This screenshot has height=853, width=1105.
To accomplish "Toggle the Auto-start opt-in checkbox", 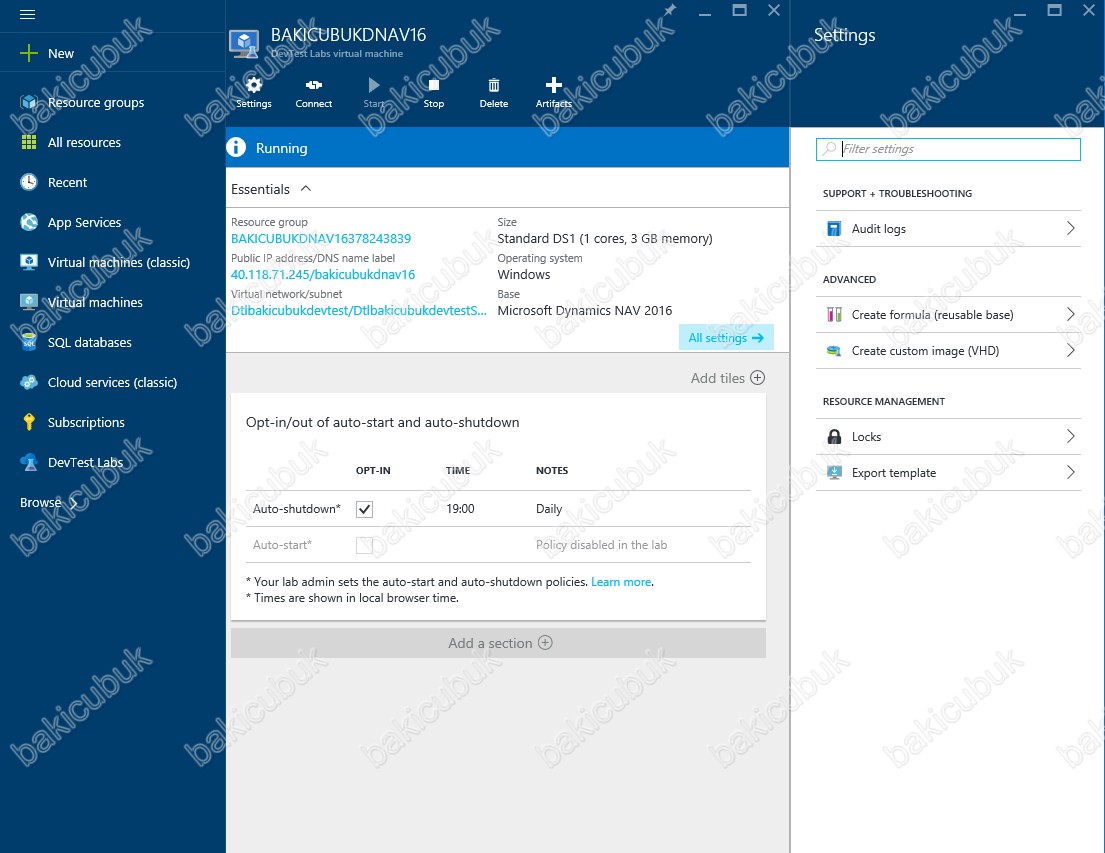I will [364, 545].
